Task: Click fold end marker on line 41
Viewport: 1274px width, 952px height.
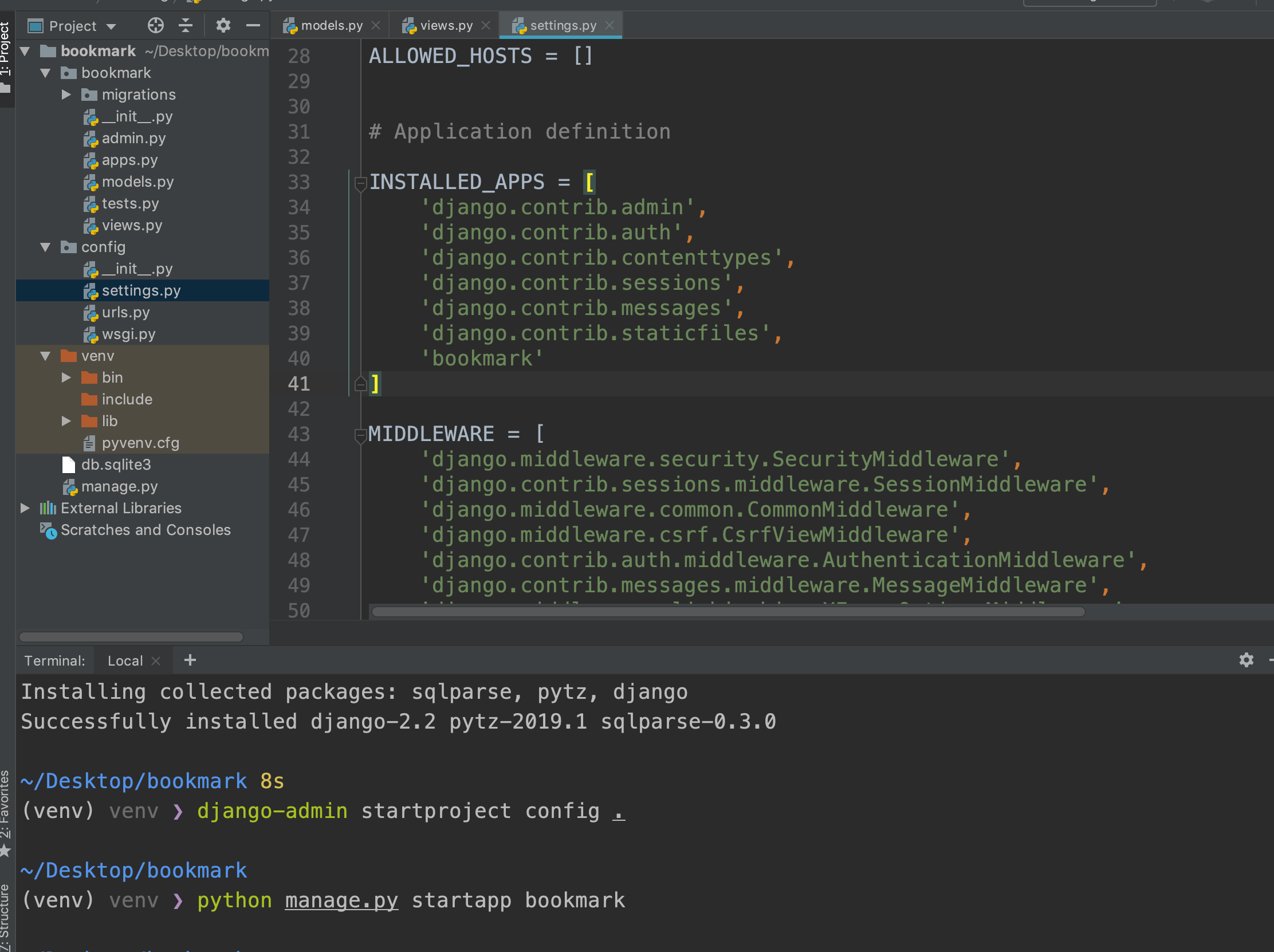Action: point(360,384)
